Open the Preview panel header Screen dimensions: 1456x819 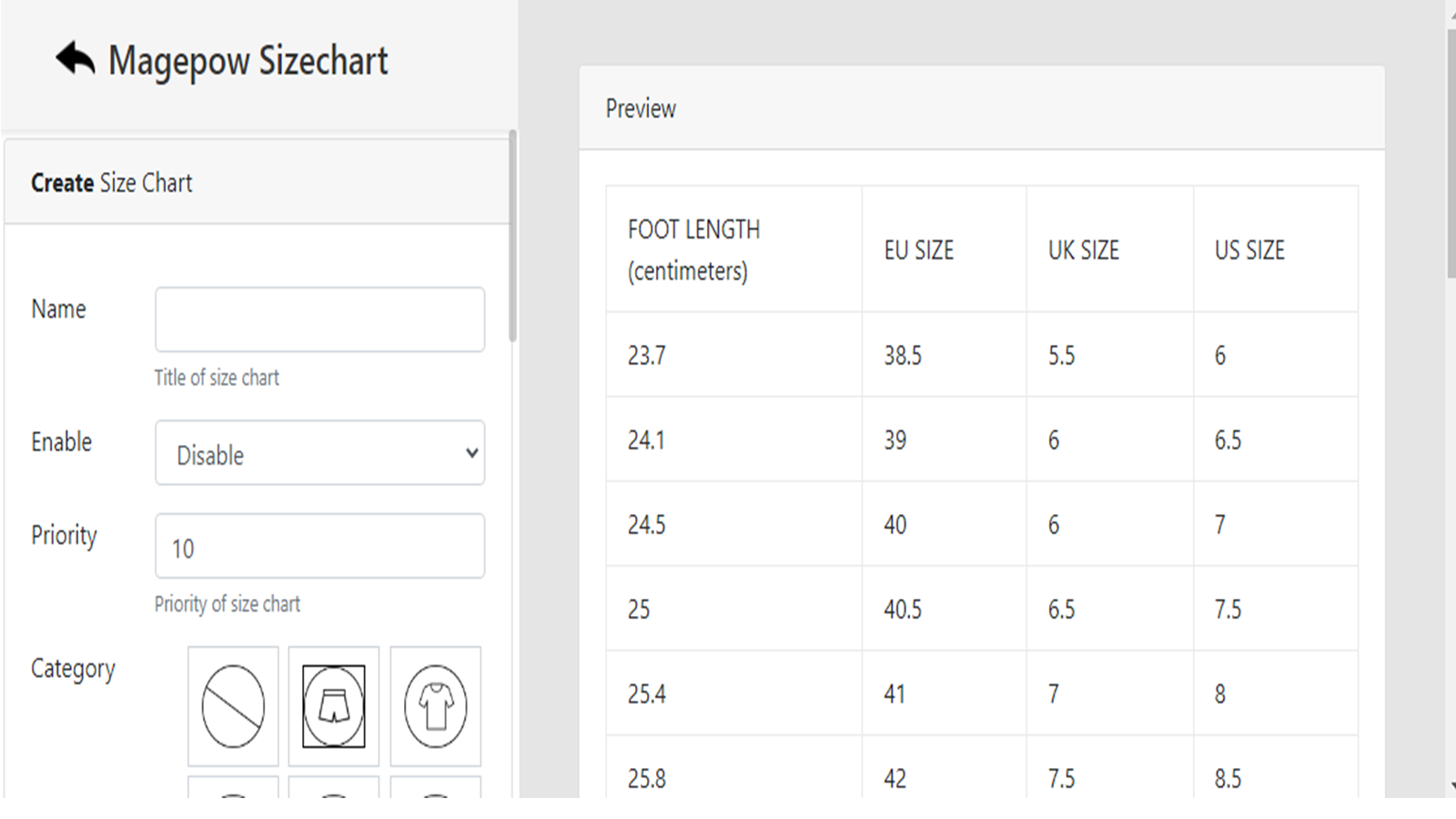click(640, 107)
